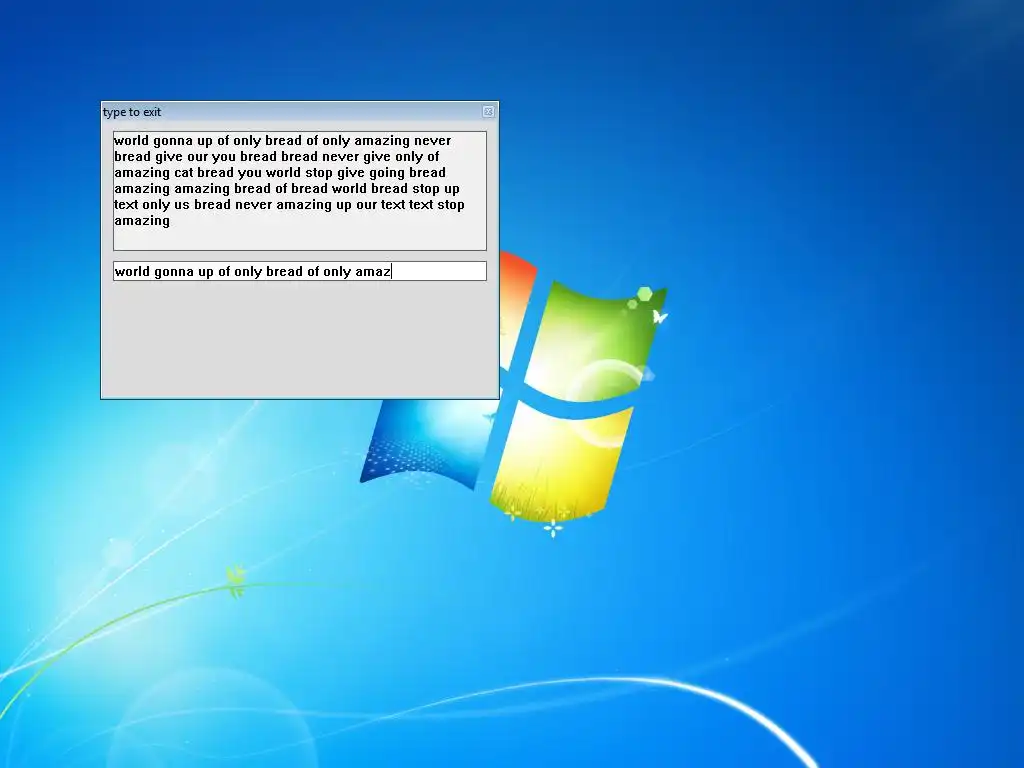Click the prompt line starting 'amazing amazing bread'
The height and width of the screenshot is (768, 1024).
pyautogui.click(x=287, y=189)
